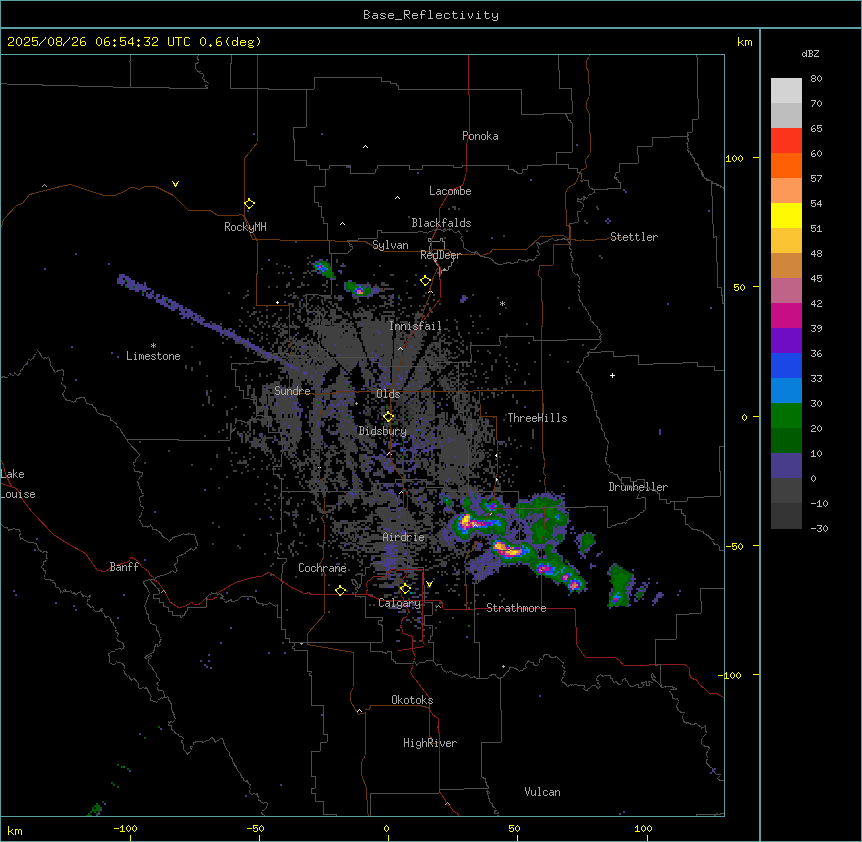Click the white plus marker north of Drumheller
Image resolution: width=862 pixels, height=842 pixels.
click(x=612, y=375)
